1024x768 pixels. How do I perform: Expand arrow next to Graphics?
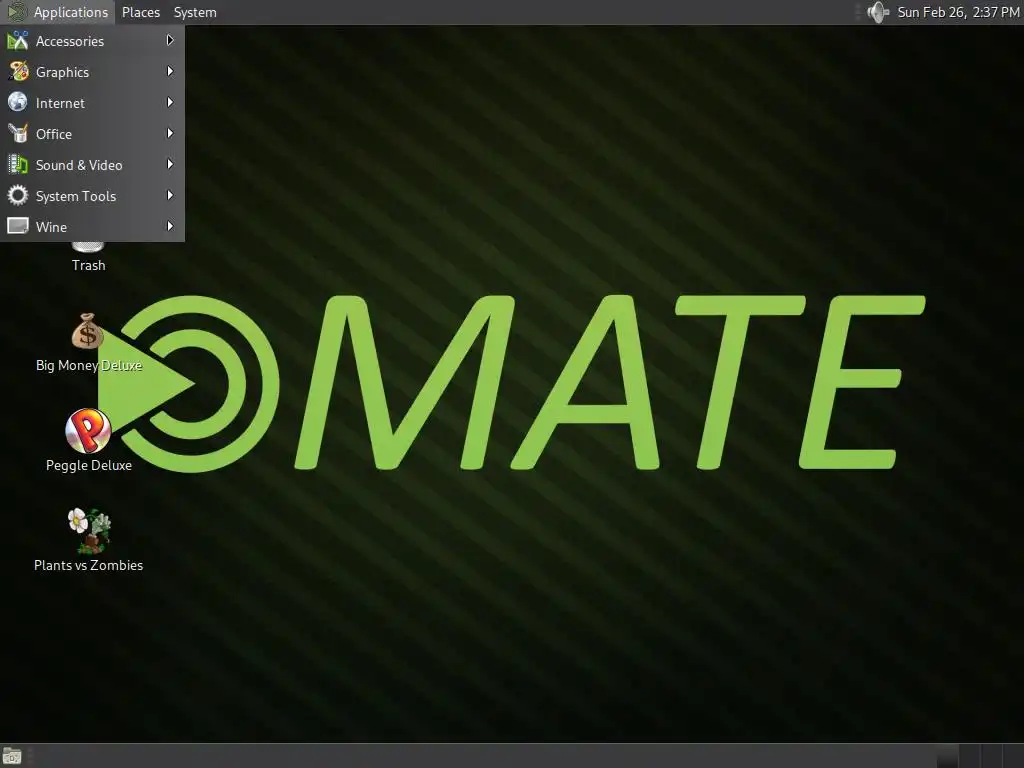click(x=170, y=71)
